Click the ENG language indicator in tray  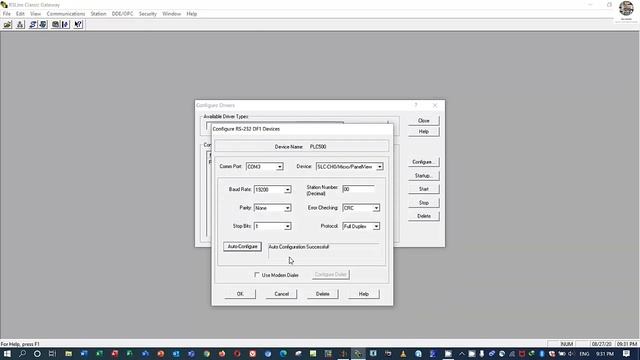(x=584, y=354)
